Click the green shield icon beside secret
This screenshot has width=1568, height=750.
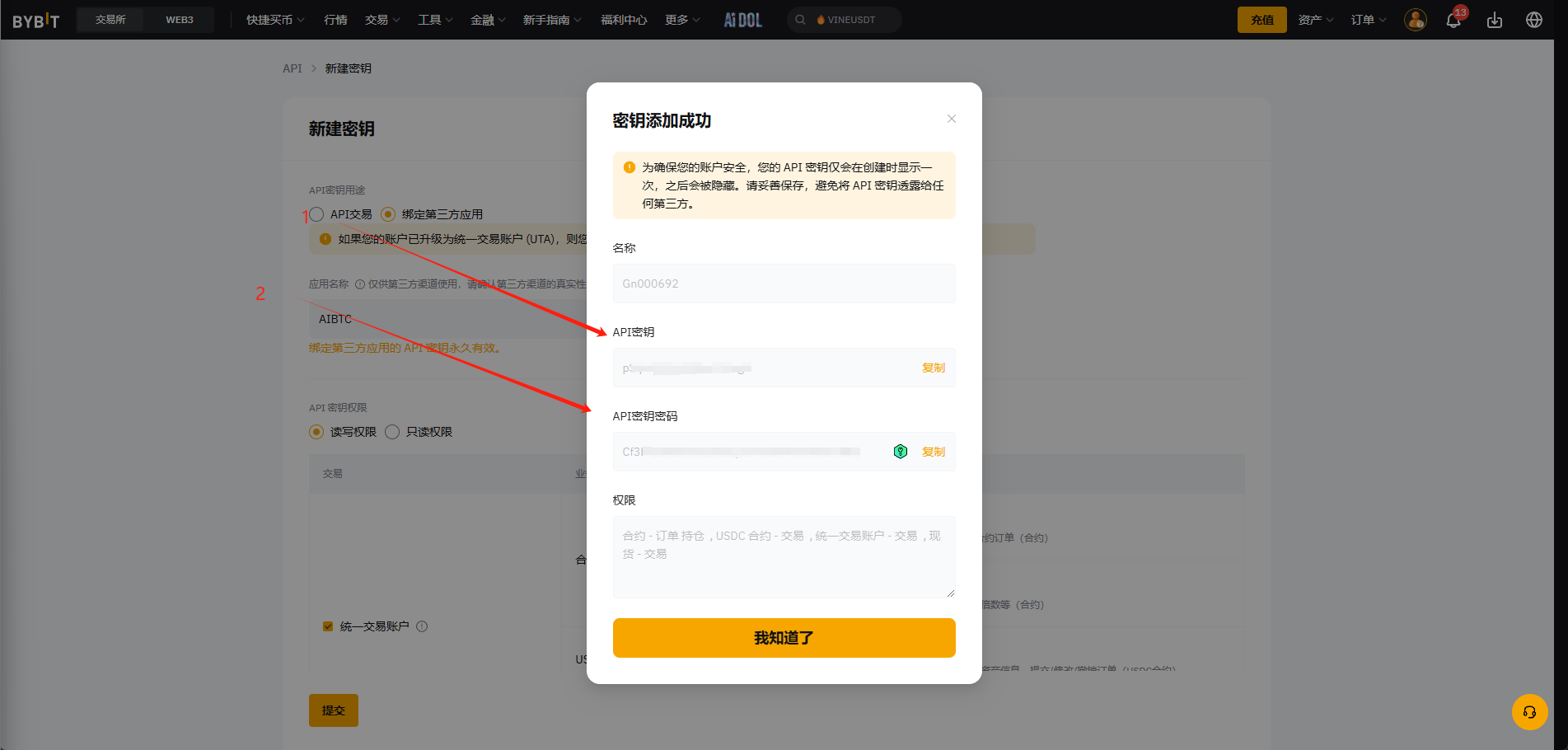pyautogui.click(x=901, y=452)
